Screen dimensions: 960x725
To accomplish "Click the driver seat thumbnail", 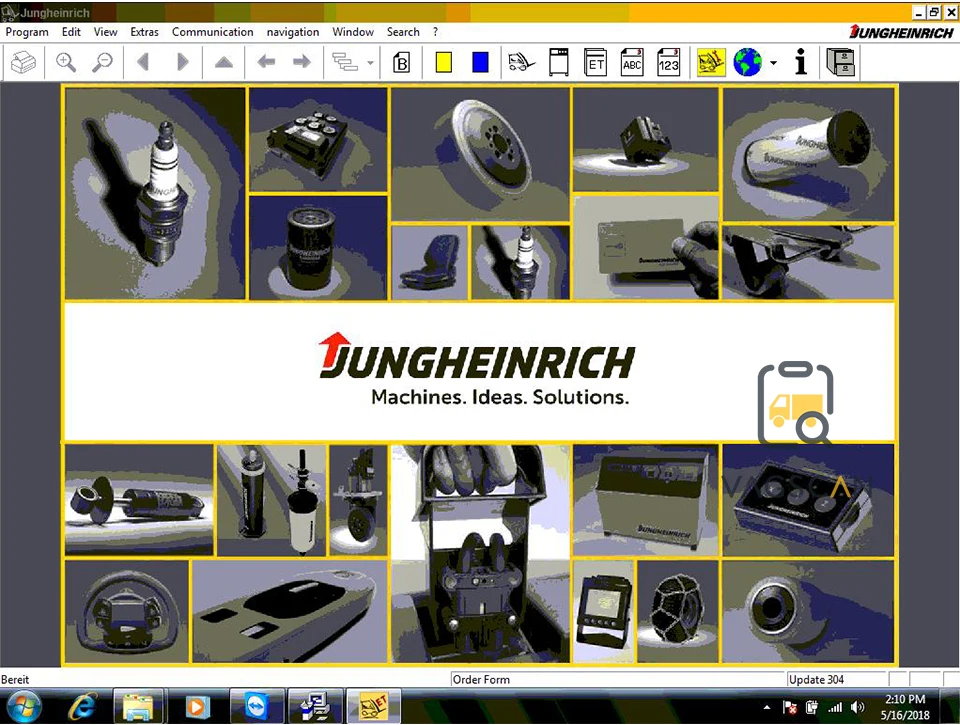I will click(429, 262).
